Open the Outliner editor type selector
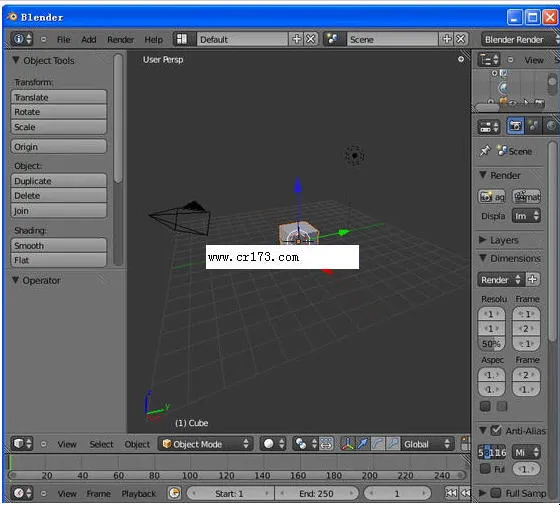The width and height of the screenshot is (560, 505). click(489, 60)
